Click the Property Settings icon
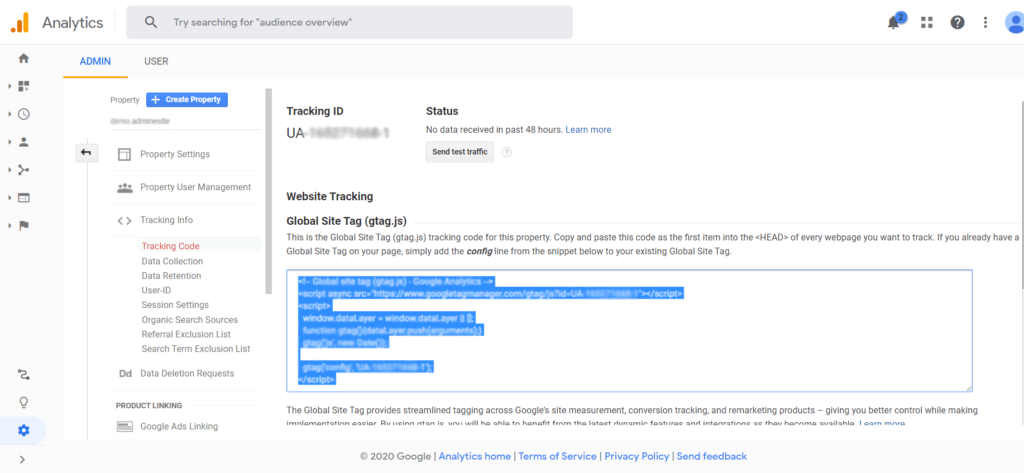 [x=124, y=154]
